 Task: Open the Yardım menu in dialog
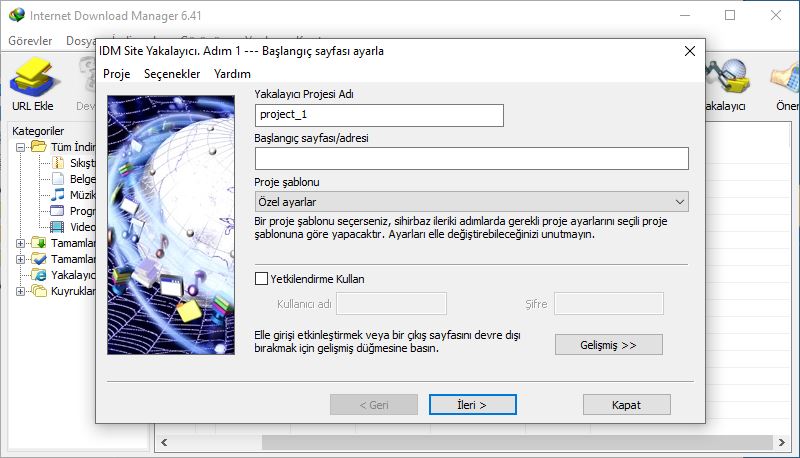click(232, 74)
